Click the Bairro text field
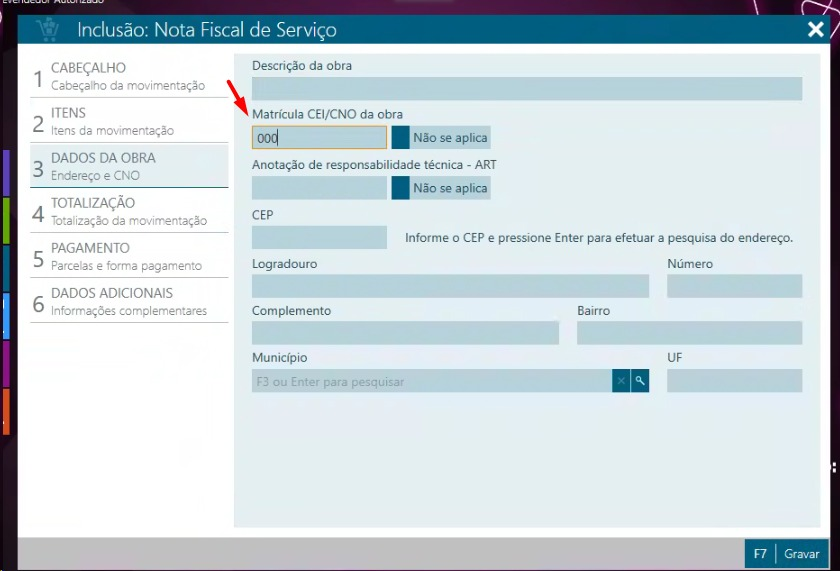The height and width of the screenshot is (571, 840). click(689, 333)
